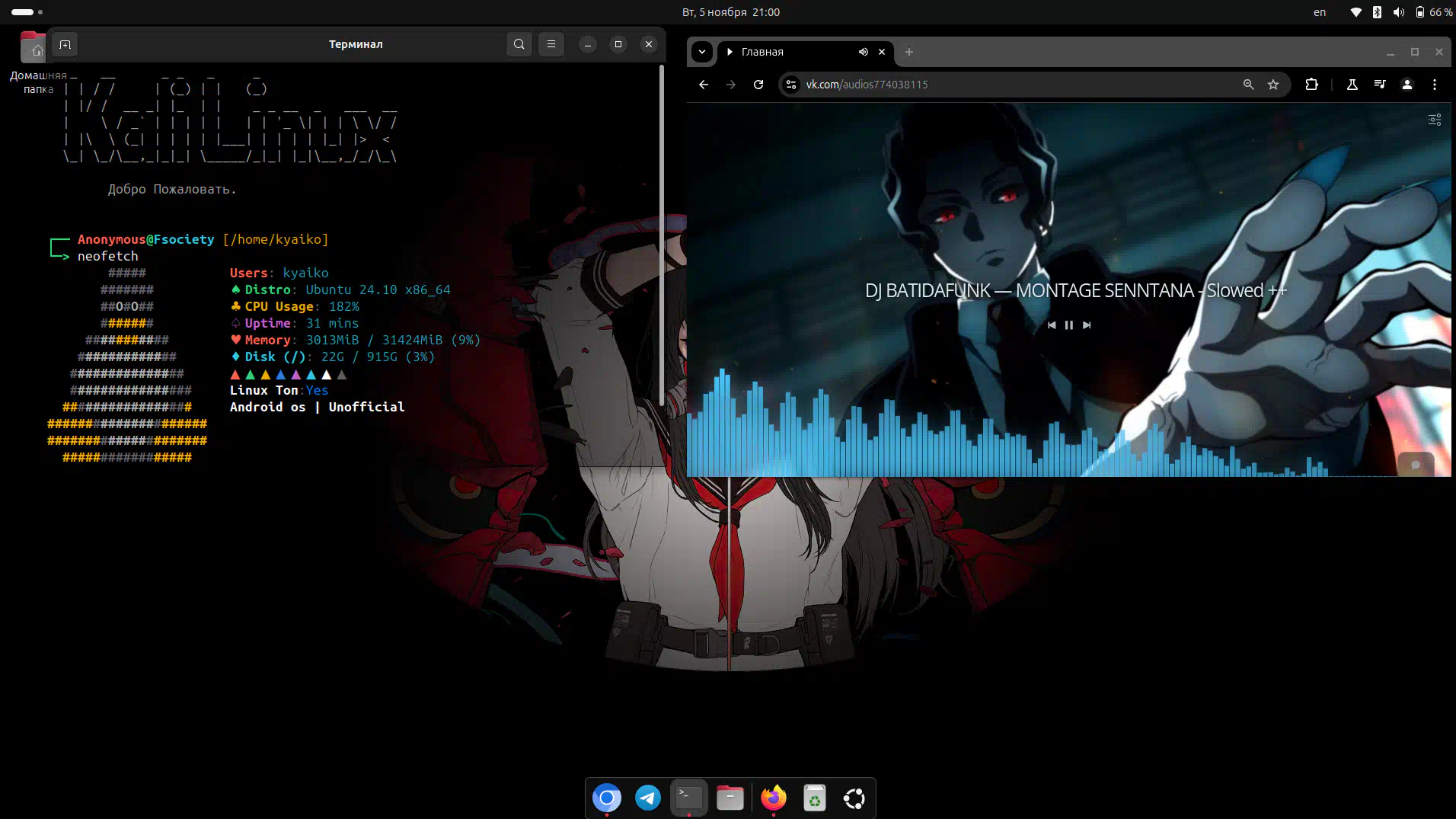The height and width of the screenshot is (819, 1456).
Task: Open visualizer settings sliders icon
Action: [1435, 120]
